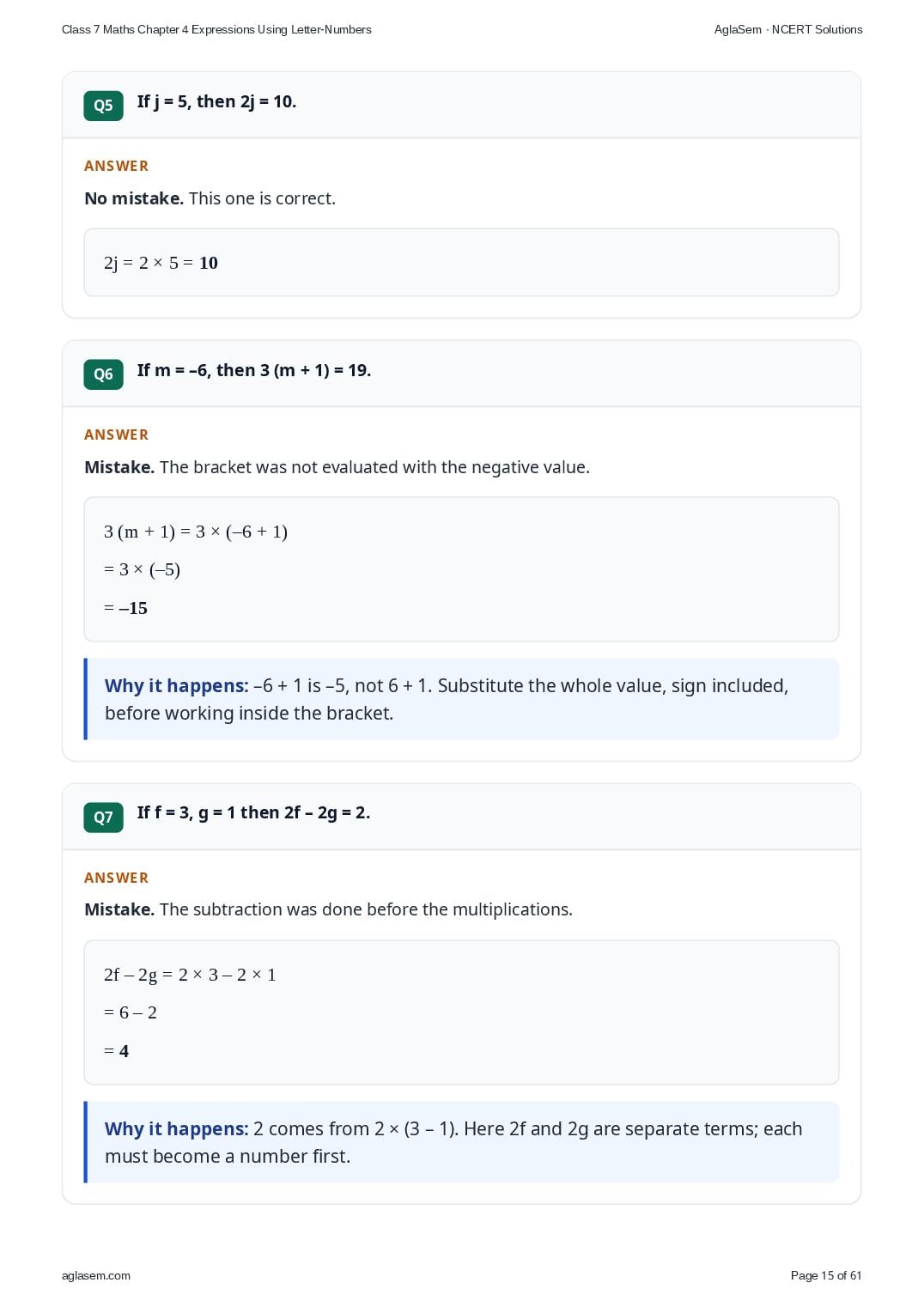
Task: Click the Q5 question badge
Action: (103, 106)
